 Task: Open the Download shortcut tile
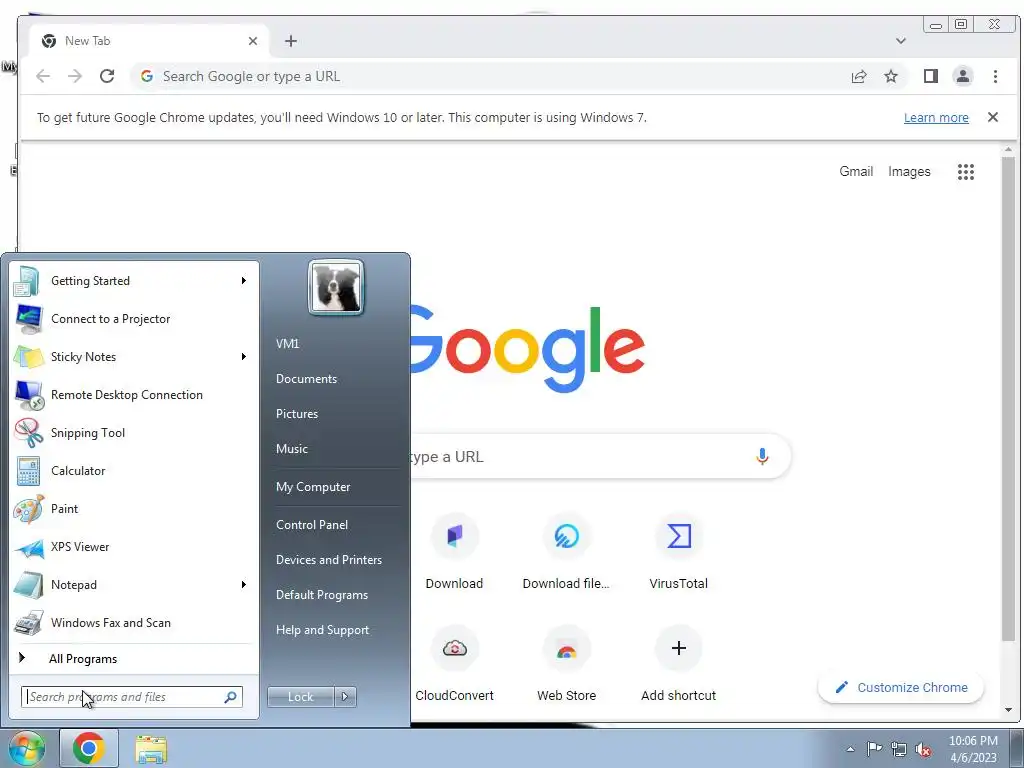click(455, 553)
